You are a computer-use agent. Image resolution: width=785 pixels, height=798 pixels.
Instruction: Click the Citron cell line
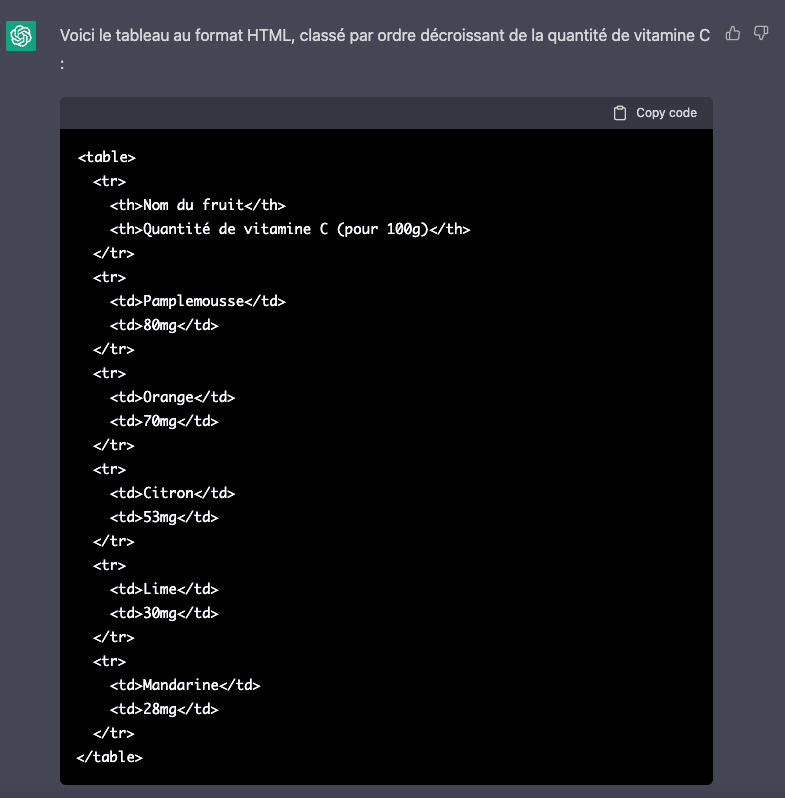(172, 493)
